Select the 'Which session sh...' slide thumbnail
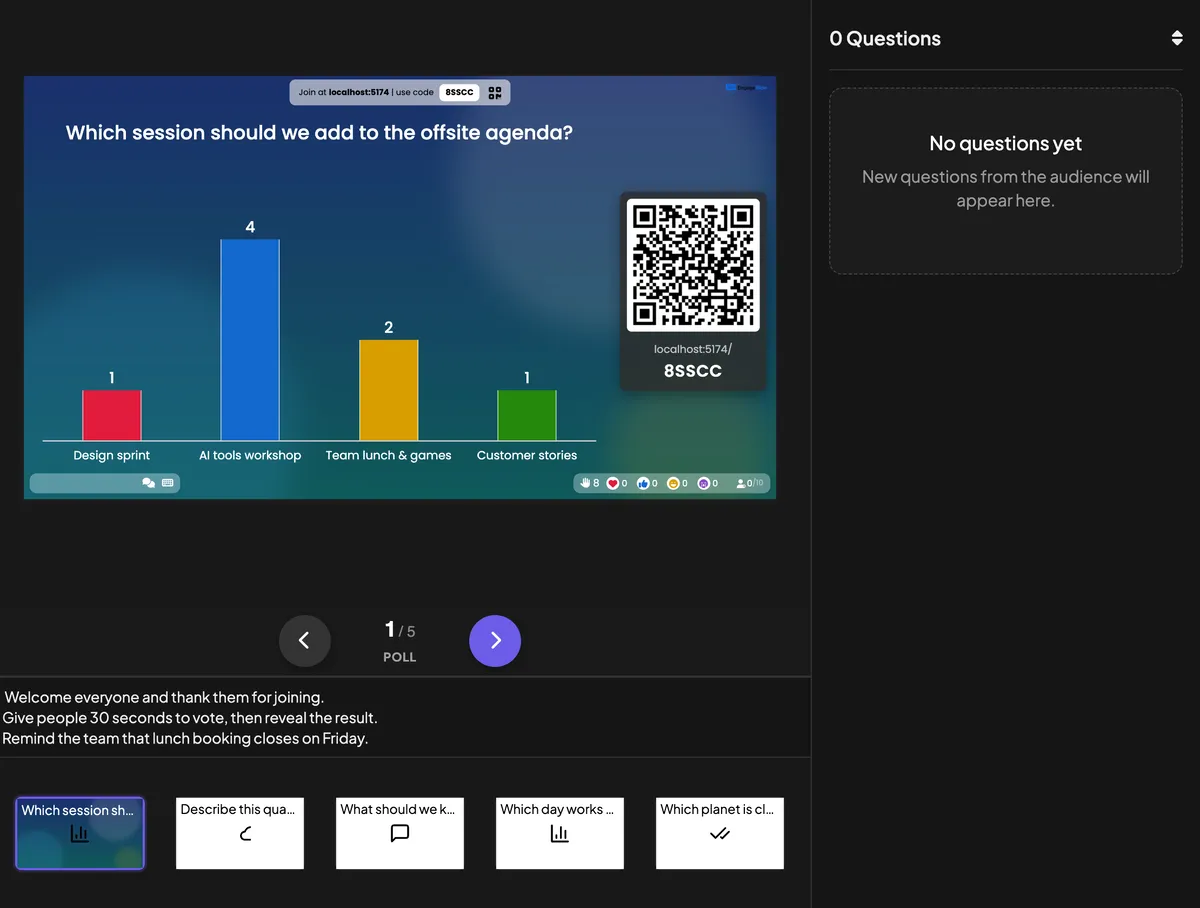The height and width of the screenshot is (908, 1200). click(80, 833)
